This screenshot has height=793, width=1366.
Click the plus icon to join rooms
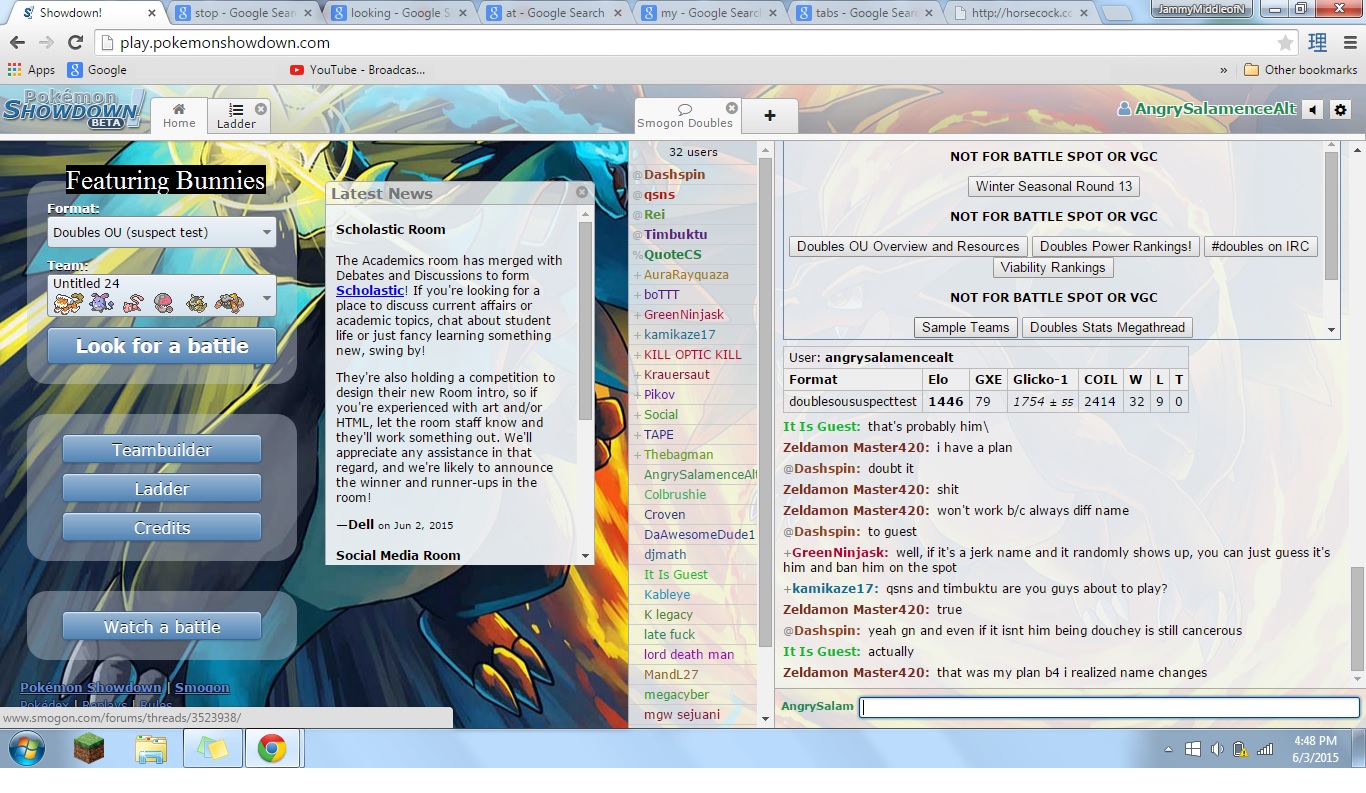coord(769,116)
